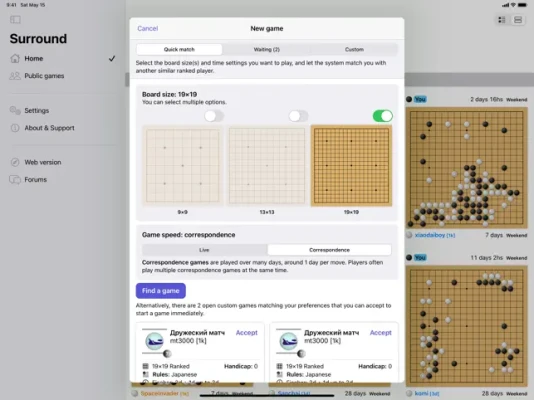Disable the 19×19 board size toggle

[382, 116]
